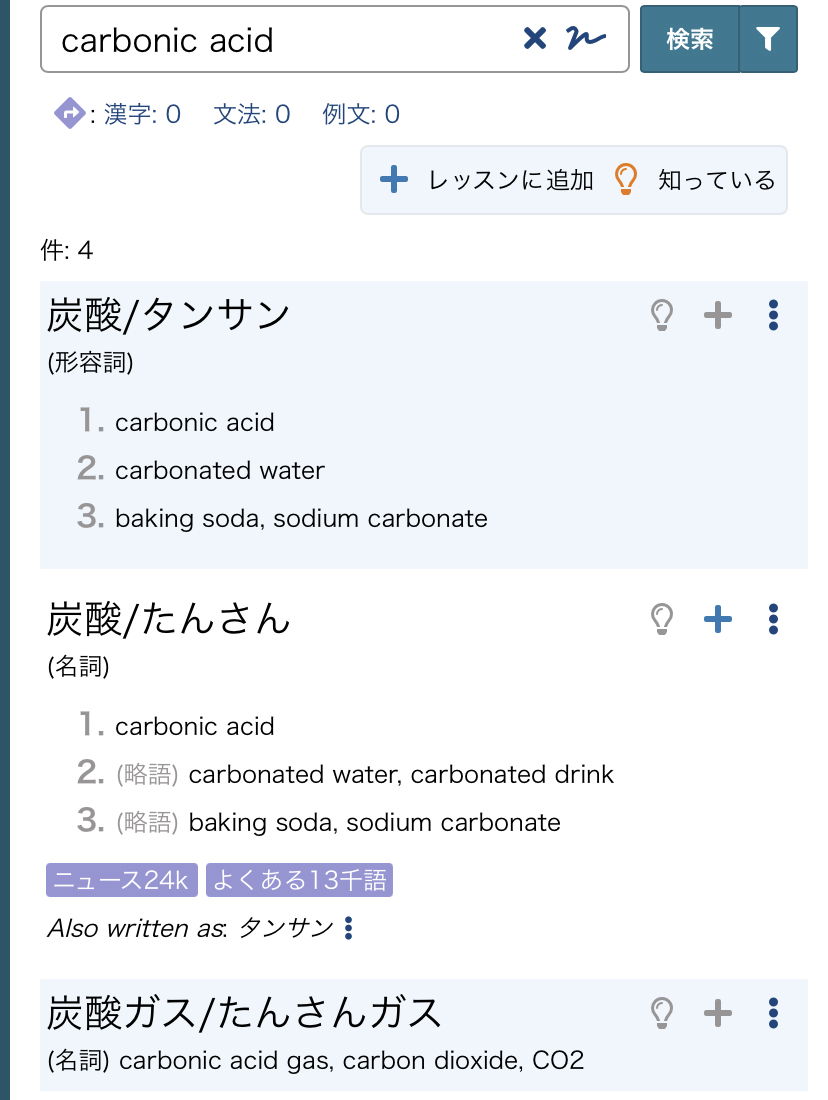Click the purple redirect diamond icon

coord(69,113)
